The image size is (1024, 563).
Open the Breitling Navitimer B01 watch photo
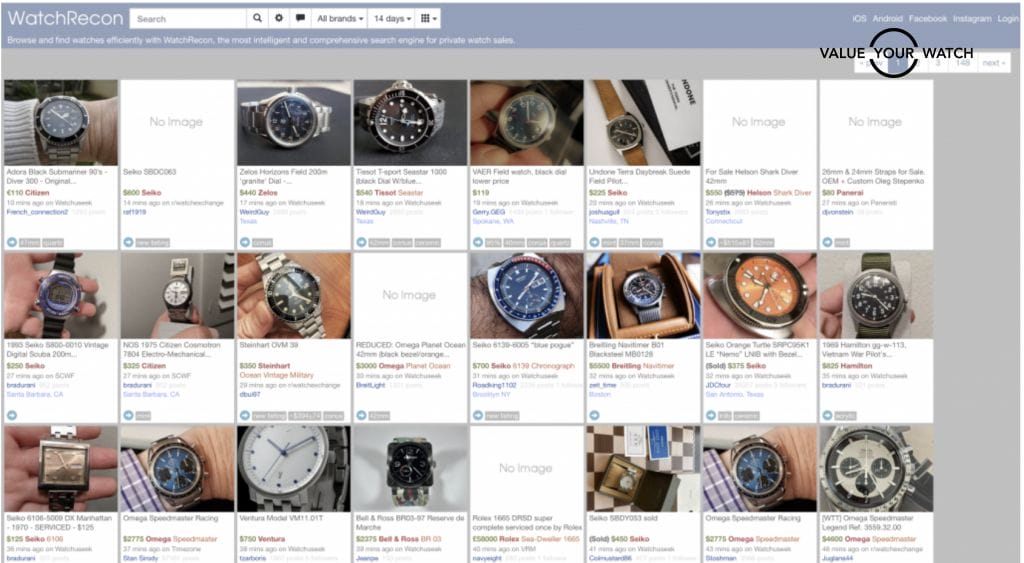click(x=642, y=295)
